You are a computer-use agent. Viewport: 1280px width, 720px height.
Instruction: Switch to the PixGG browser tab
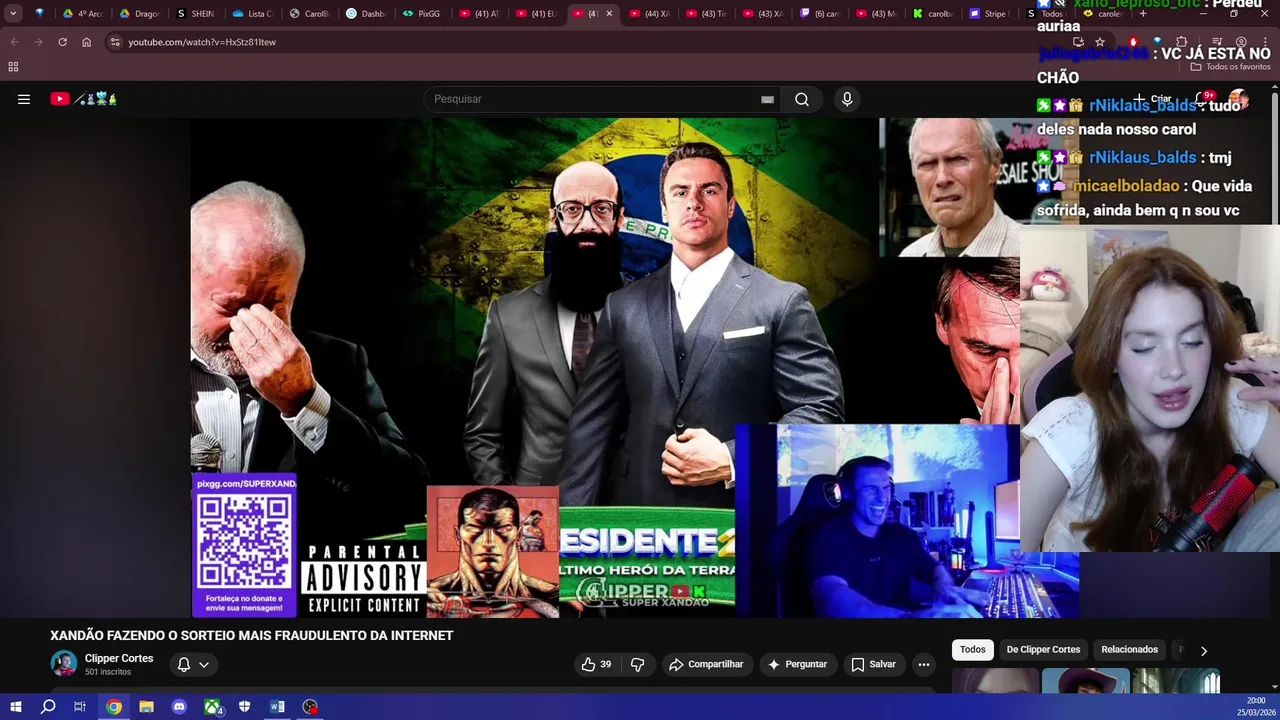click(x=422, y=14)
